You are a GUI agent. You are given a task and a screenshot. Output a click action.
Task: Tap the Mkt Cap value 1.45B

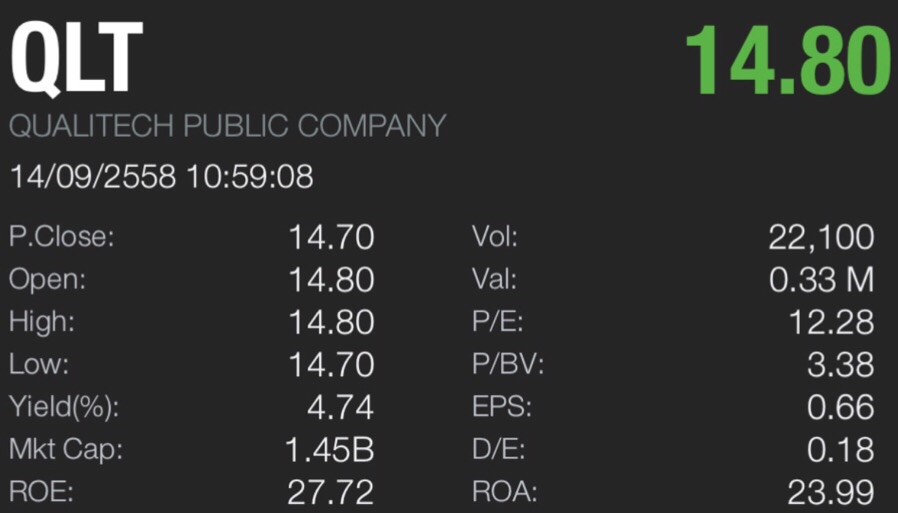pos(330,449)
